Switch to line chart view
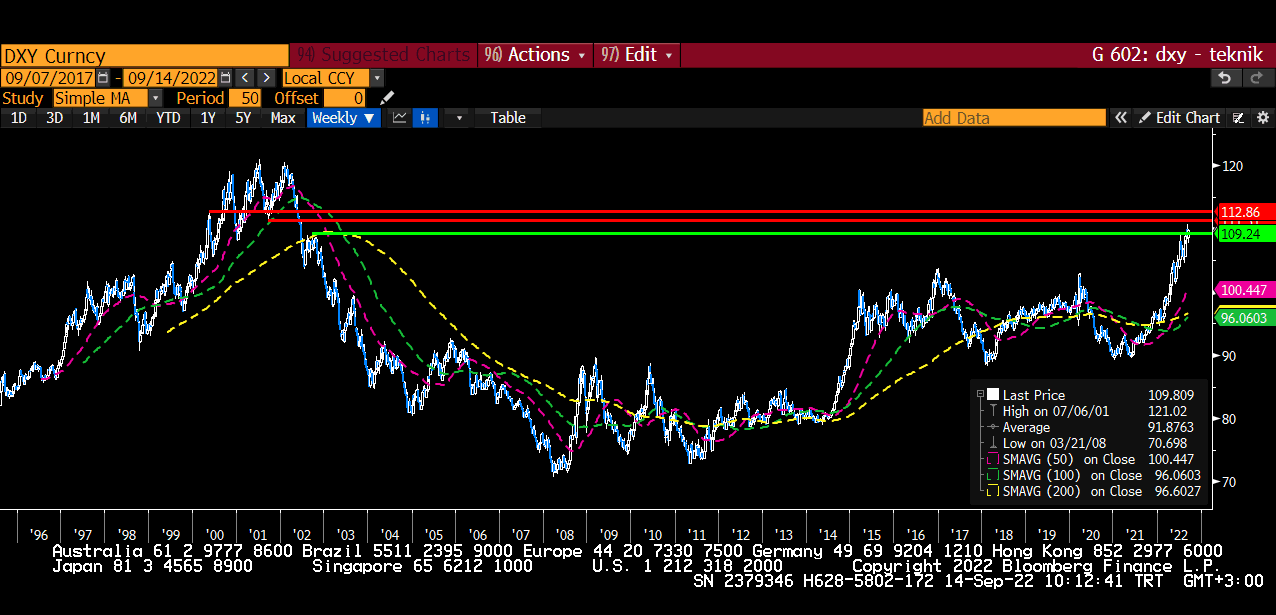Viewport: 1276px width, 615px height. point(399,118)
